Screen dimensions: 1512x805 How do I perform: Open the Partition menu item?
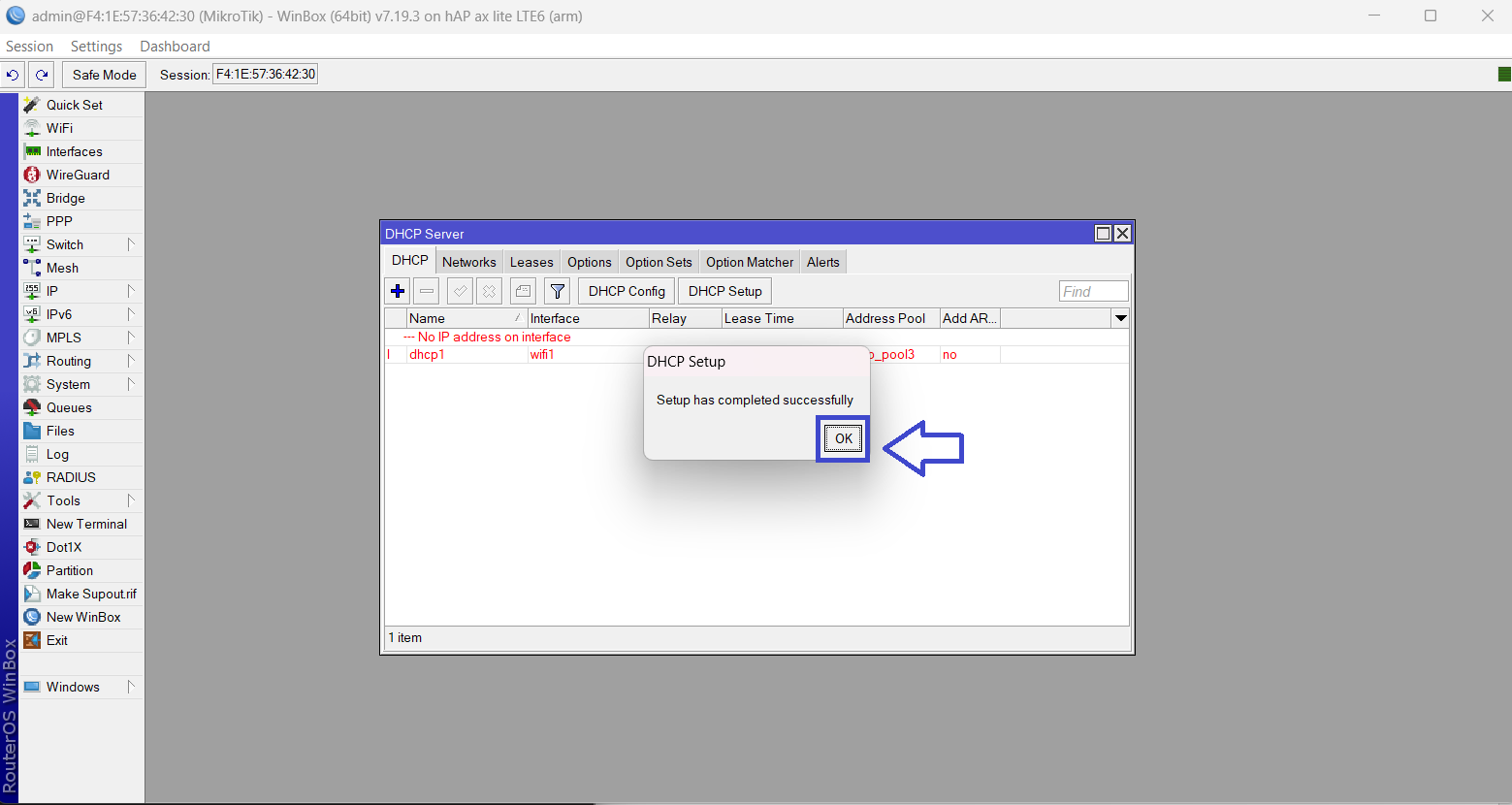click(81, 570)
